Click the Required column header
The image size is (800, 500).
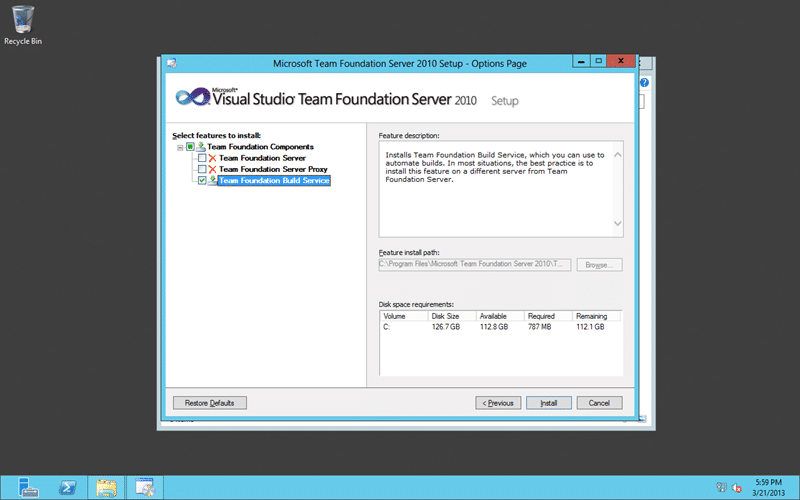click(x=548, y=316)
